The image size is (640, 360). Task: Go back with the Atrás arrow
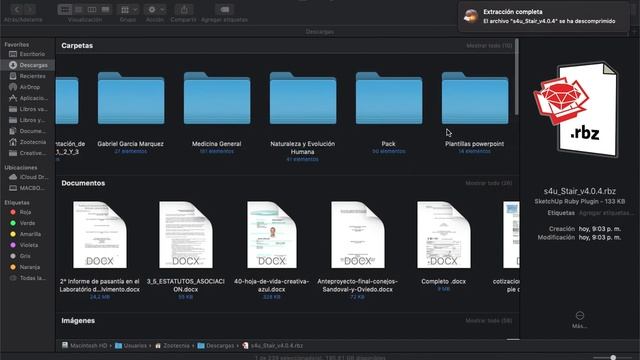(x=17, y=9)
